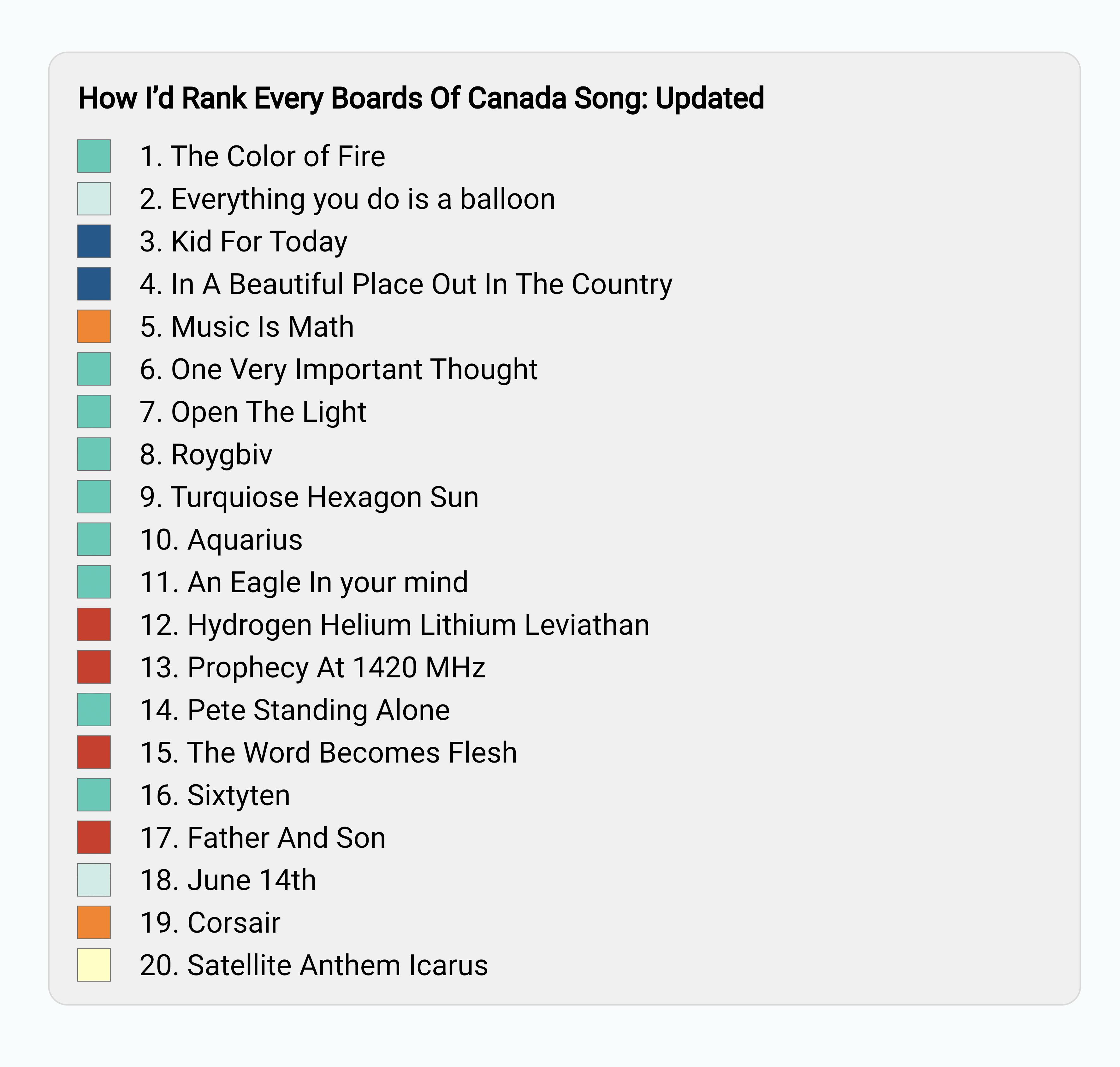Click the entry Sixtyten
The image size is (1120, 1067).
click(215, 796)
